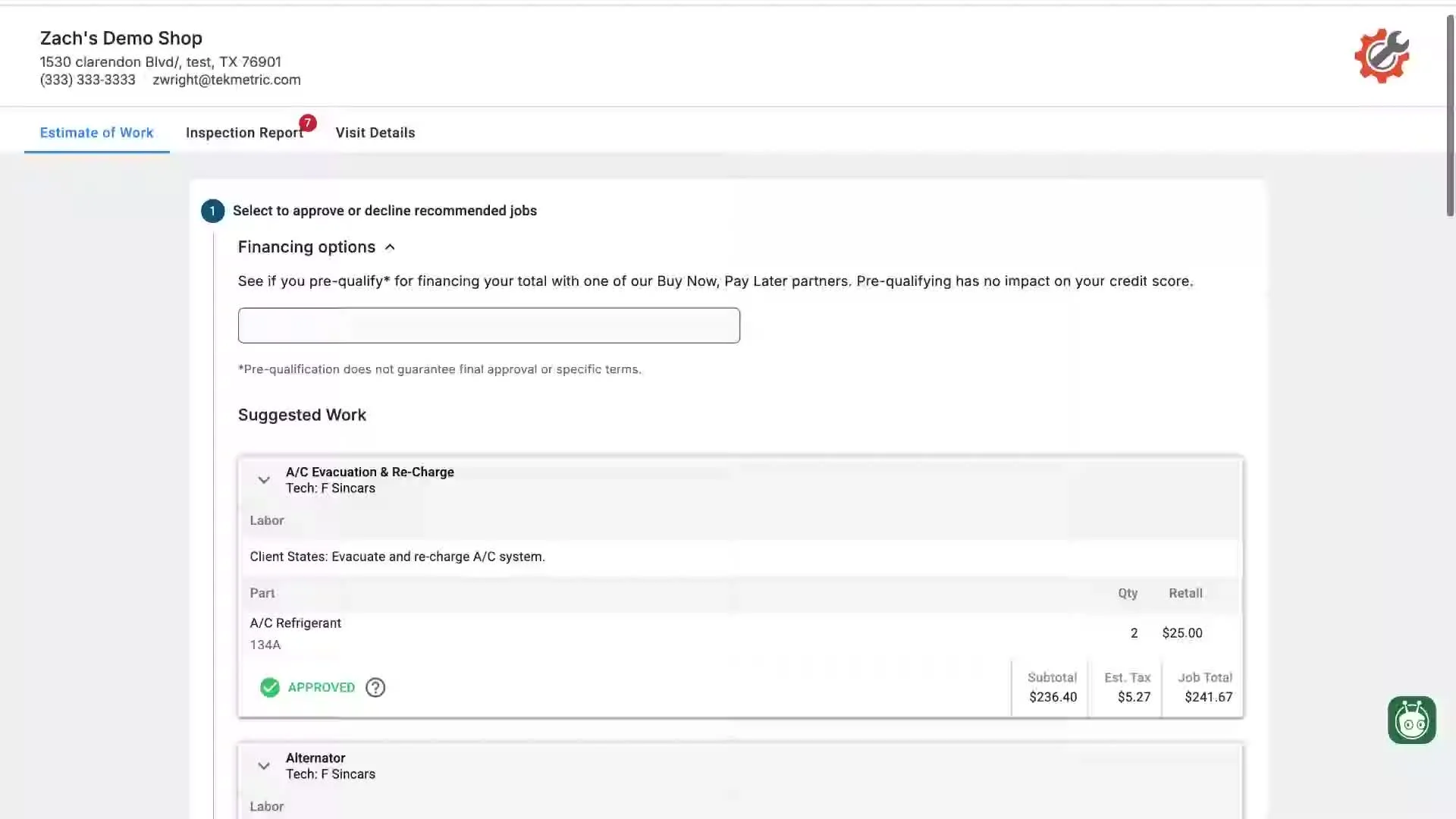Screen dimensions: 1456x819
Task: Click the shop phone number (333) 333-3333
Action: pyautogui.click(x=87, y=80)
